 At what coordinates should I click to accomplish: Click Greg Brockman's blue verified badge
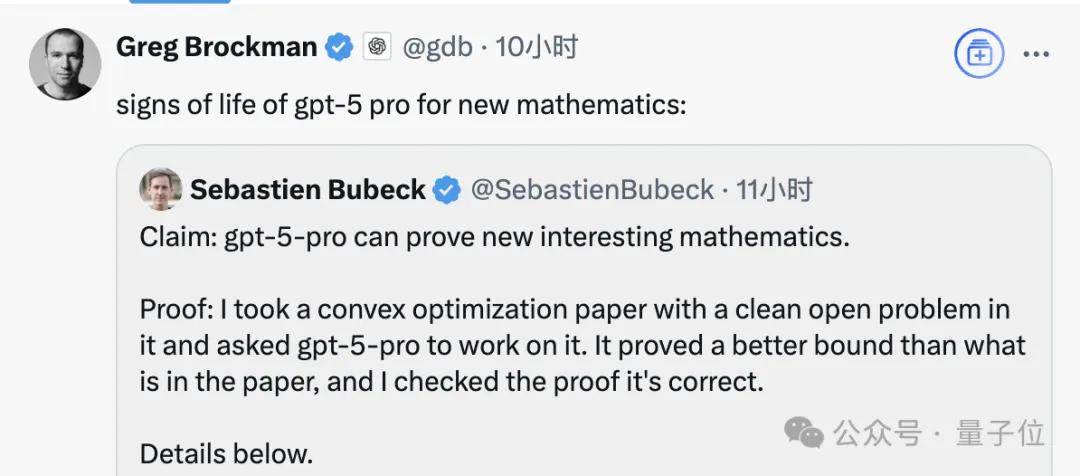pos(340,47)
